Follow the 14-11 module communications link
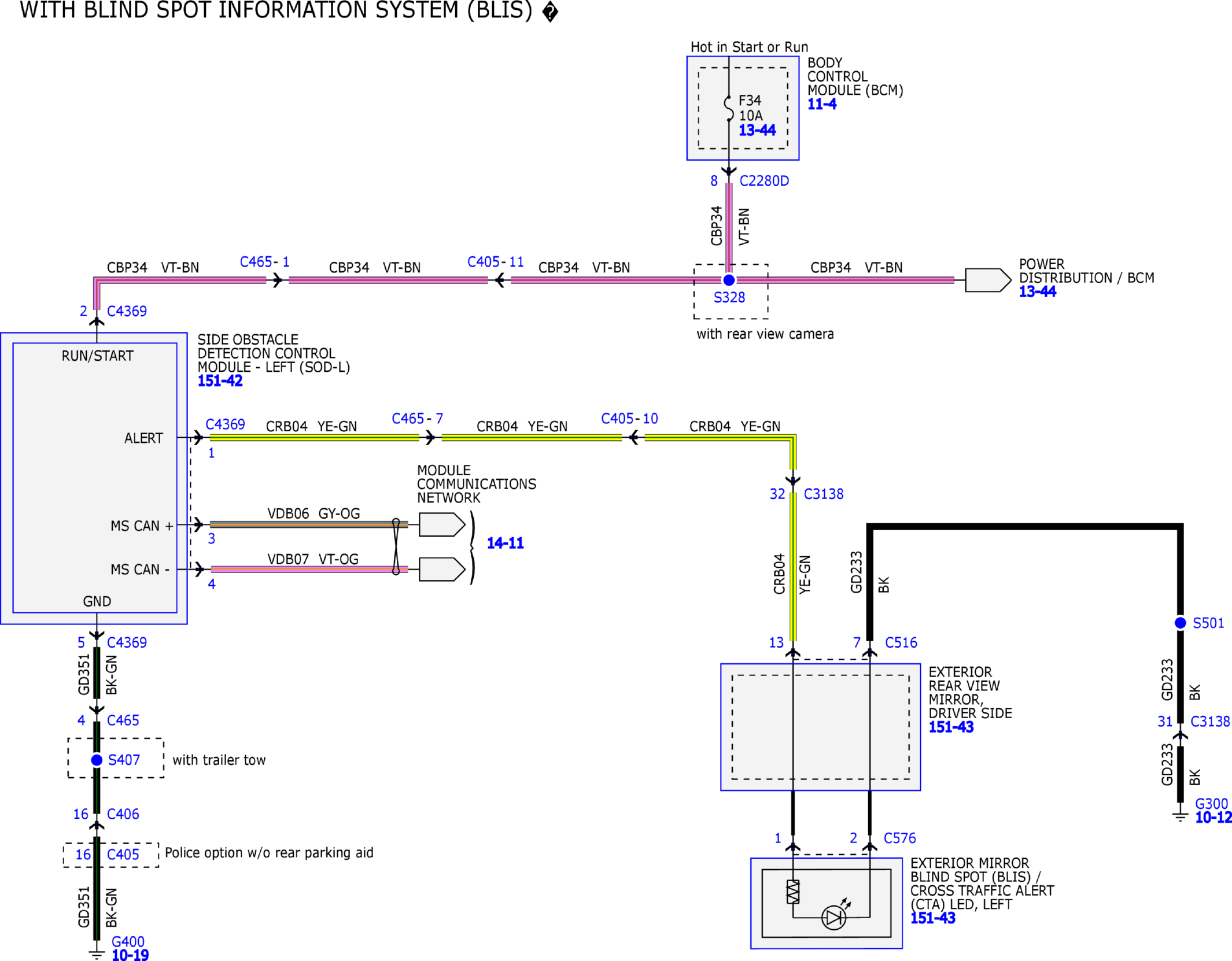 click(505, 542)
